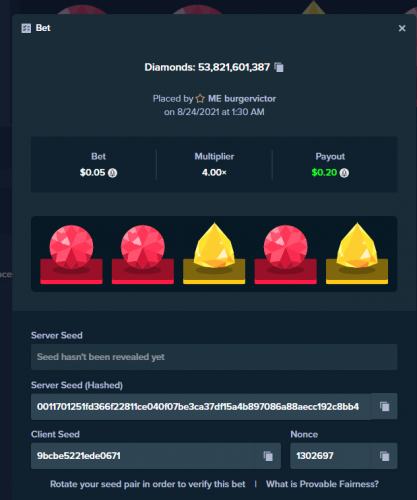
Task: Copy the Diamonds bet ID
Action: 279,67
